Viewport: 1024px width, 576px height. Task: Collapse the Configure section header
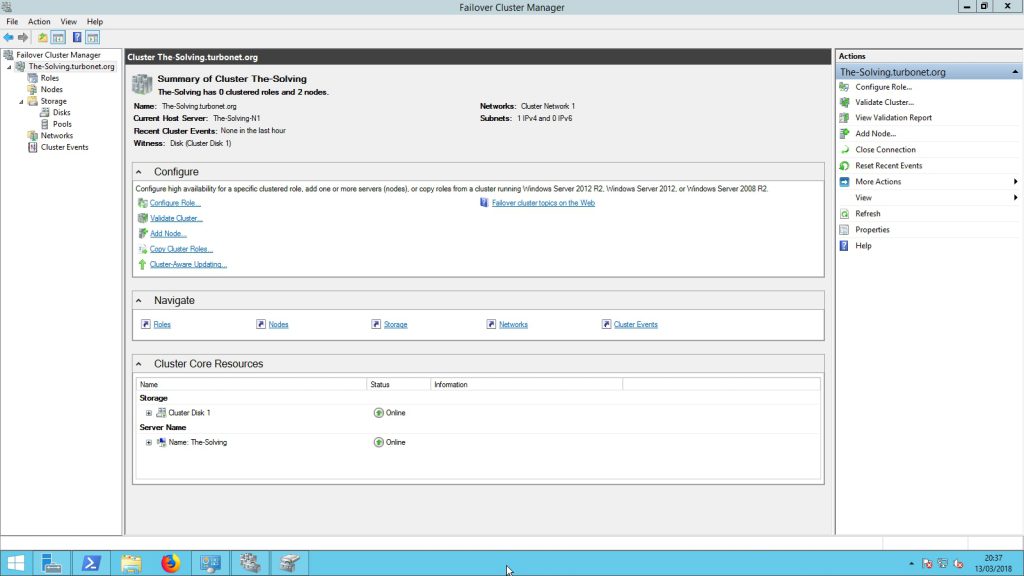click(139, 170)
